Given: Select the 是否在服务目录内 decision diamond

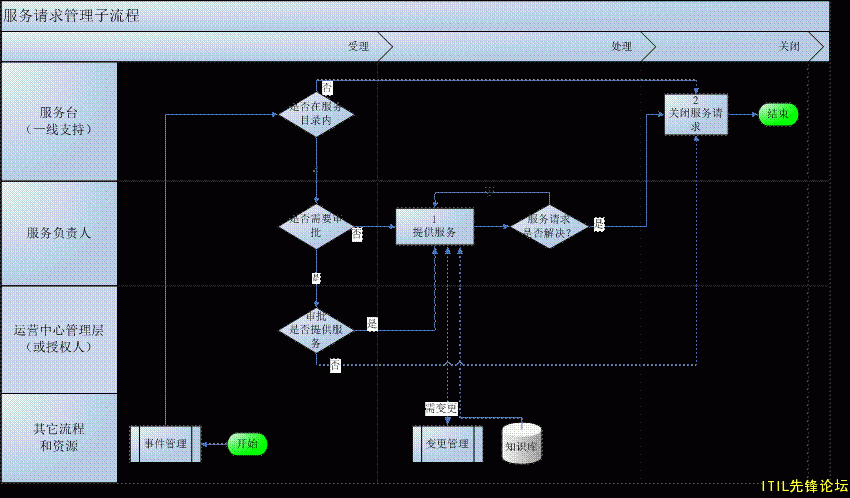Looking at the screenshot, I should [x=316, y=113].
